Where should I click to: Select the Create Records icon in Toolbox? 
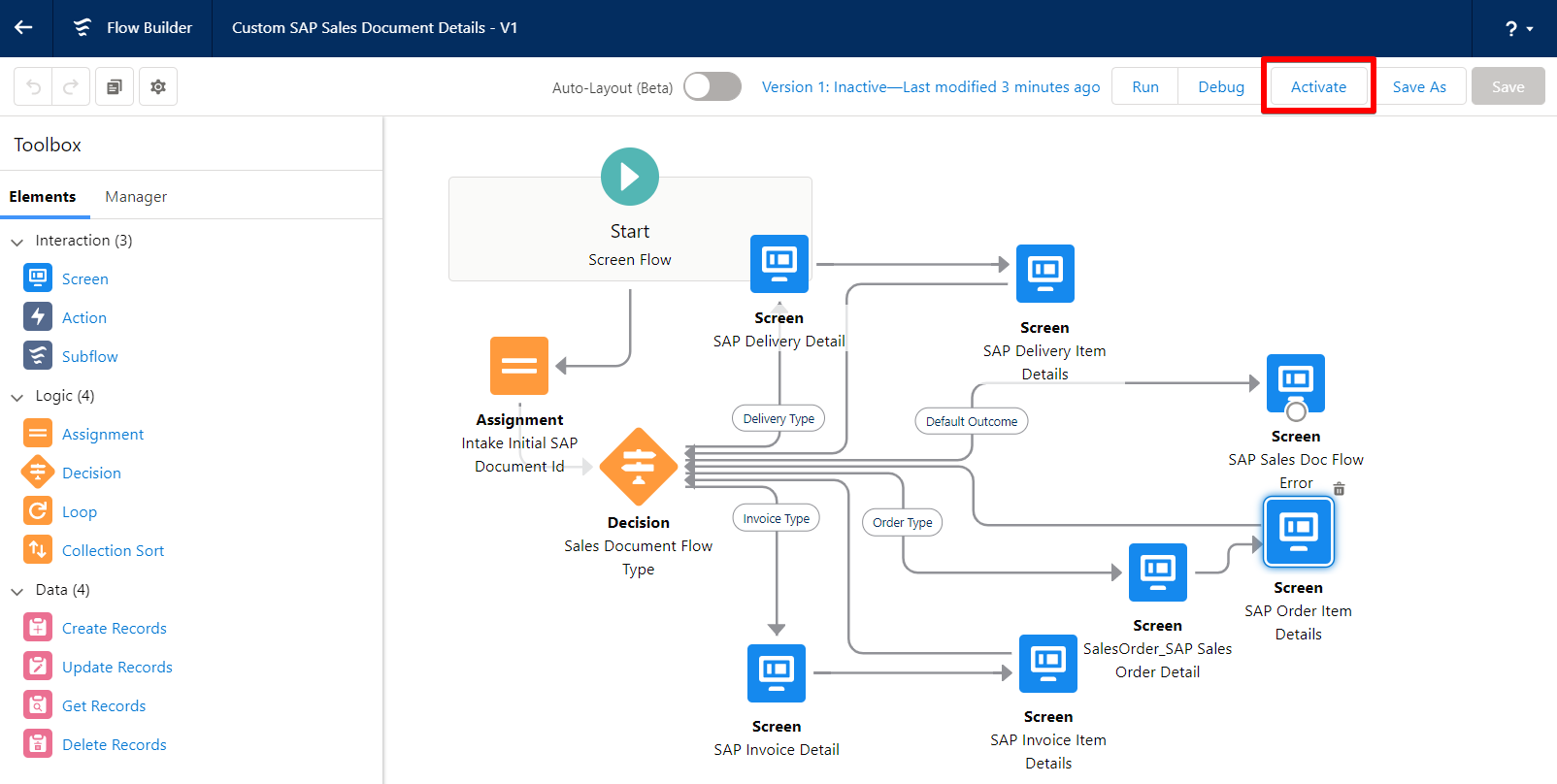tap(38, 628)
